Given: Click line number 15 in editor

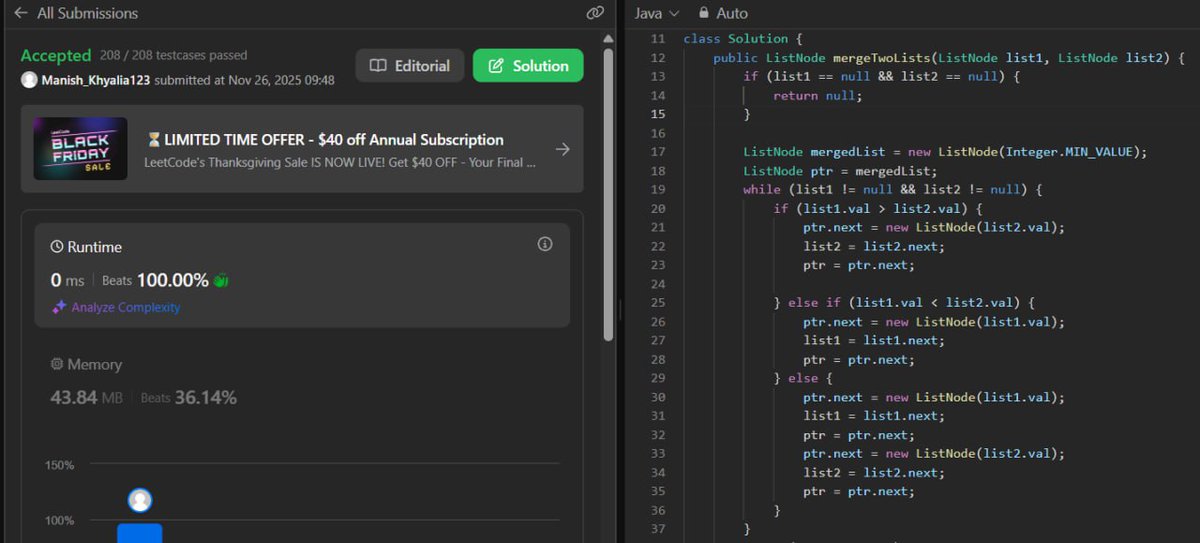Looking at the screenshot, I should [657, 114].
